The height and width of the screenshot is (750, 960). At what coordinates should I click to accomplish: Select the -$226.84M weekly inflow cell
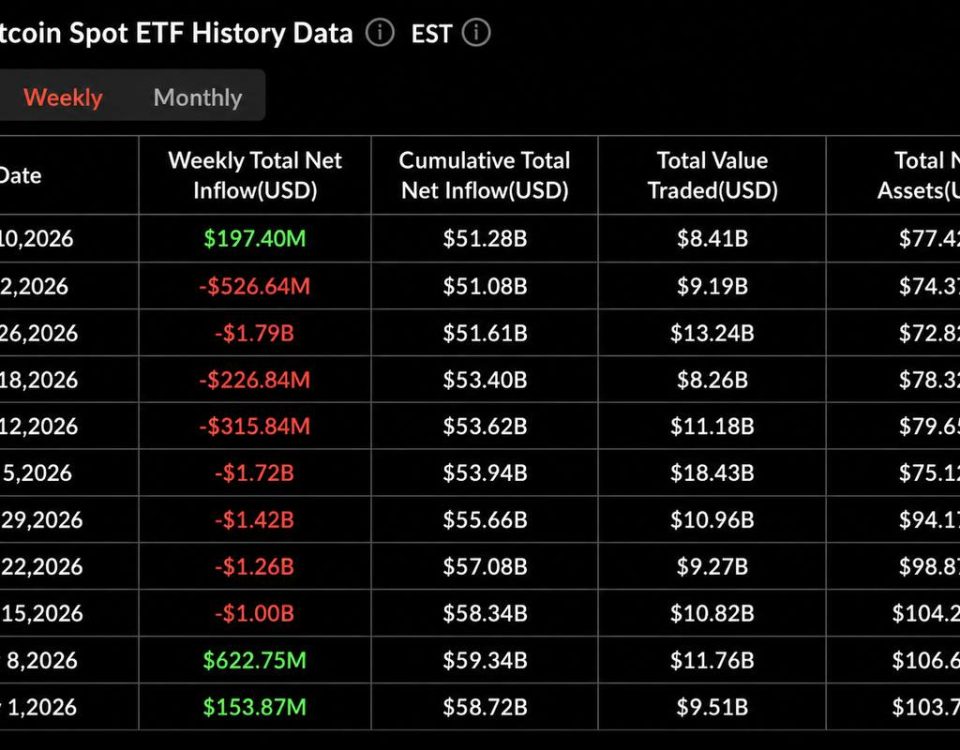pyautogui.click(x=255, y=380)
